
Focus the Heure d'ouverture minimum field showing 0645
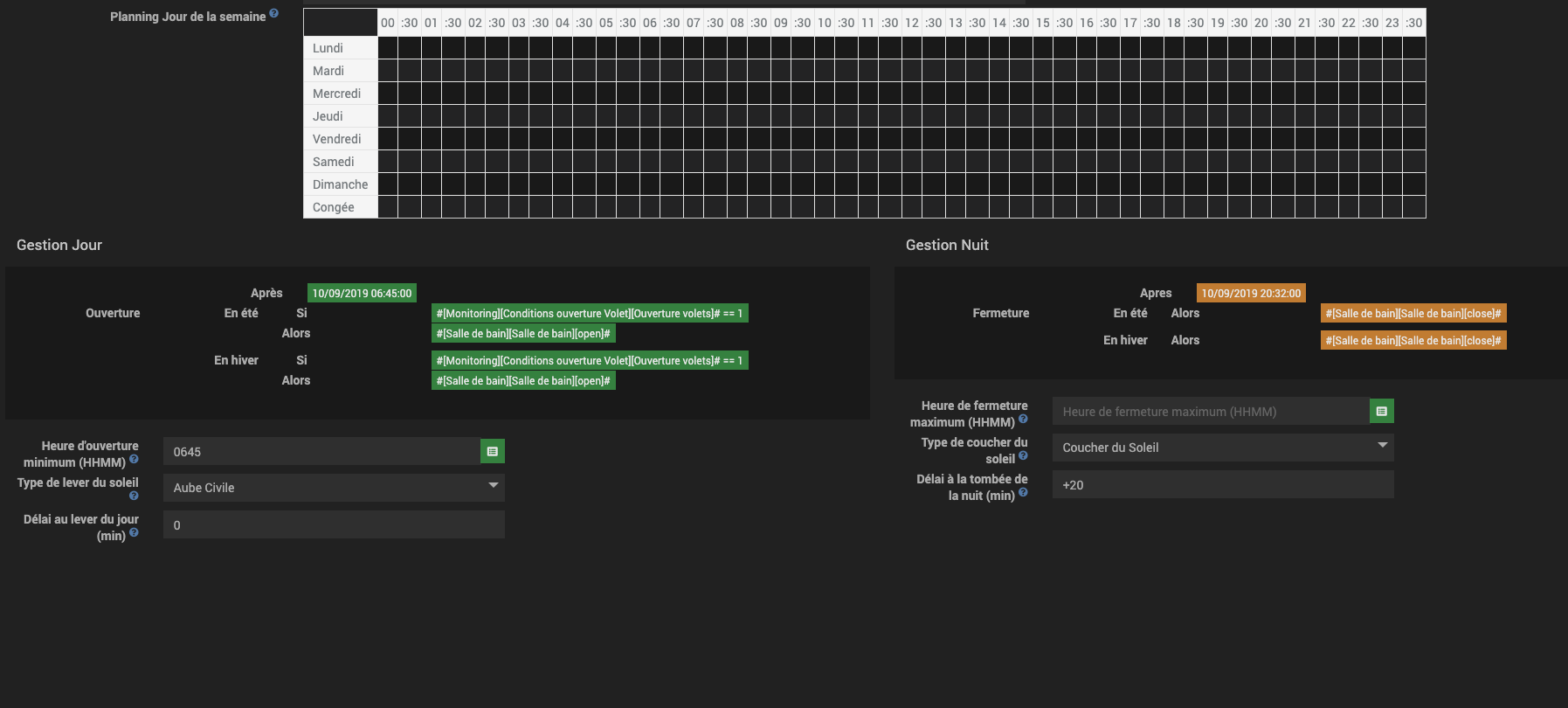coord(321,451)
